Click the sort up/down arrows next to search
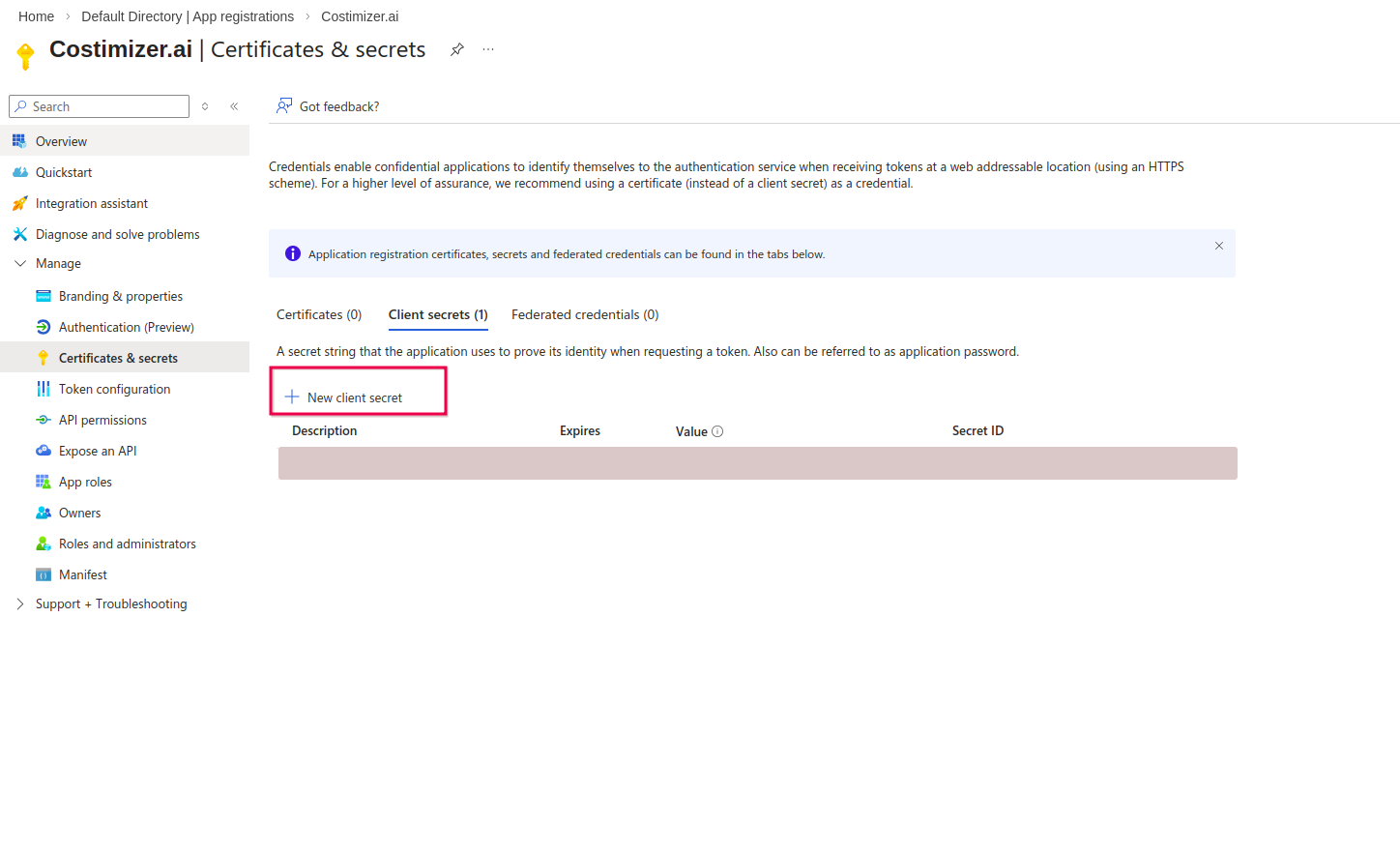 tap(205, 106)
